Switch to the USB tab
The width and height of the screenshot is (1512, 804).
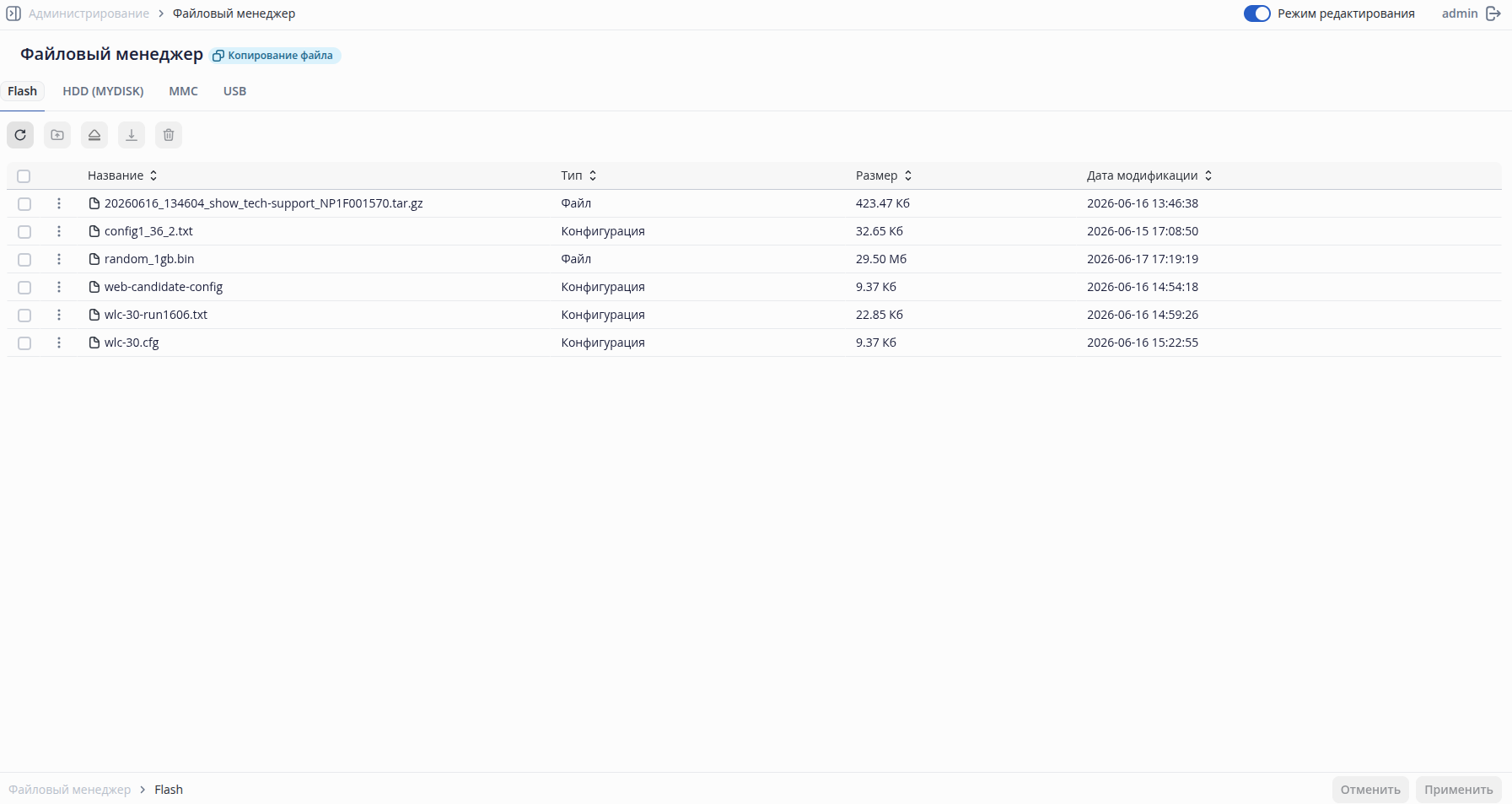[x=234, y=91]
